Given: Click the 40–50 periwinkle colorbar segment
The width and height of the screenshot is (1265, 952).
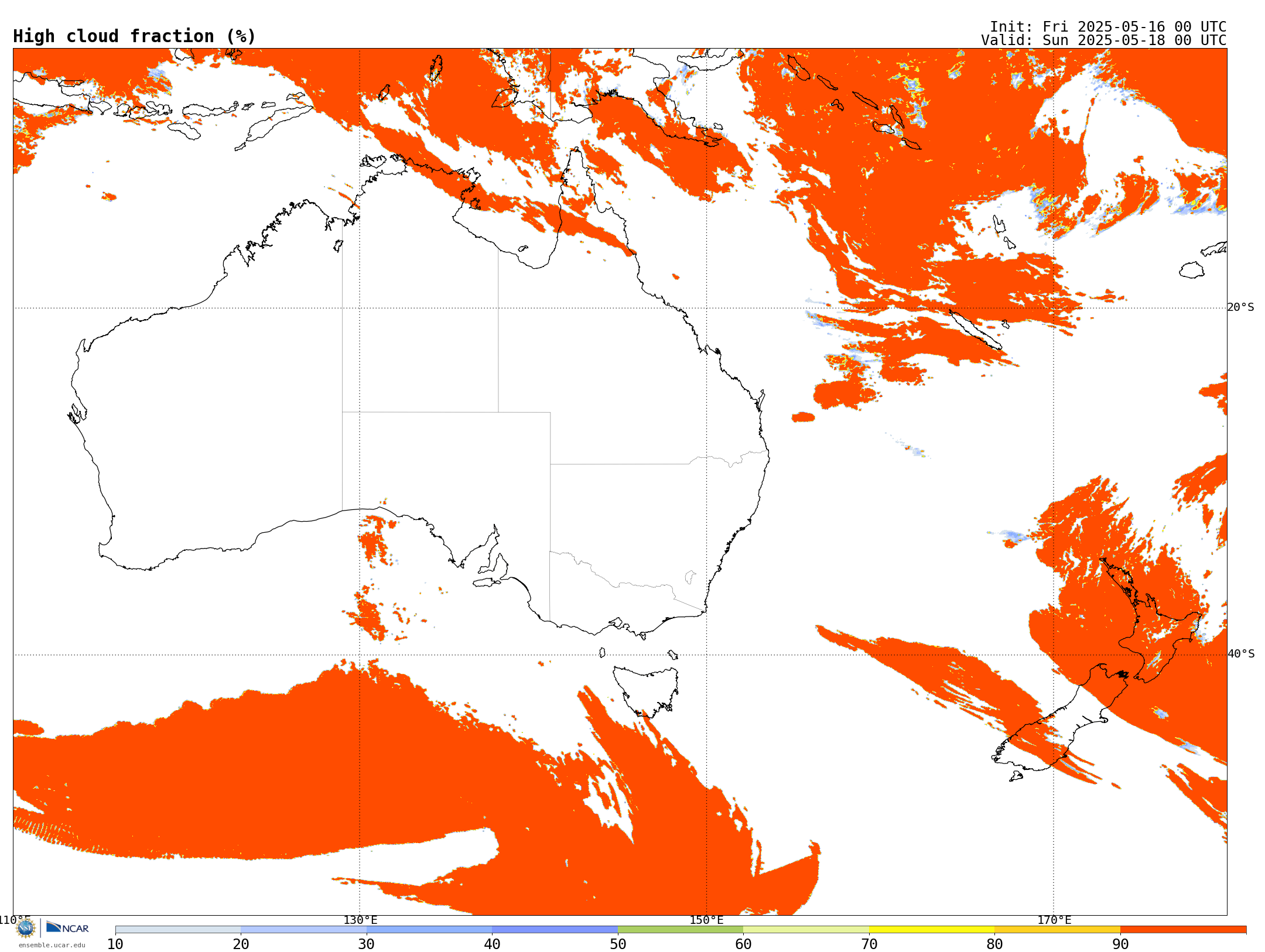Looking at the screenshot, I should pyautogui.click(x=555, y=930).
